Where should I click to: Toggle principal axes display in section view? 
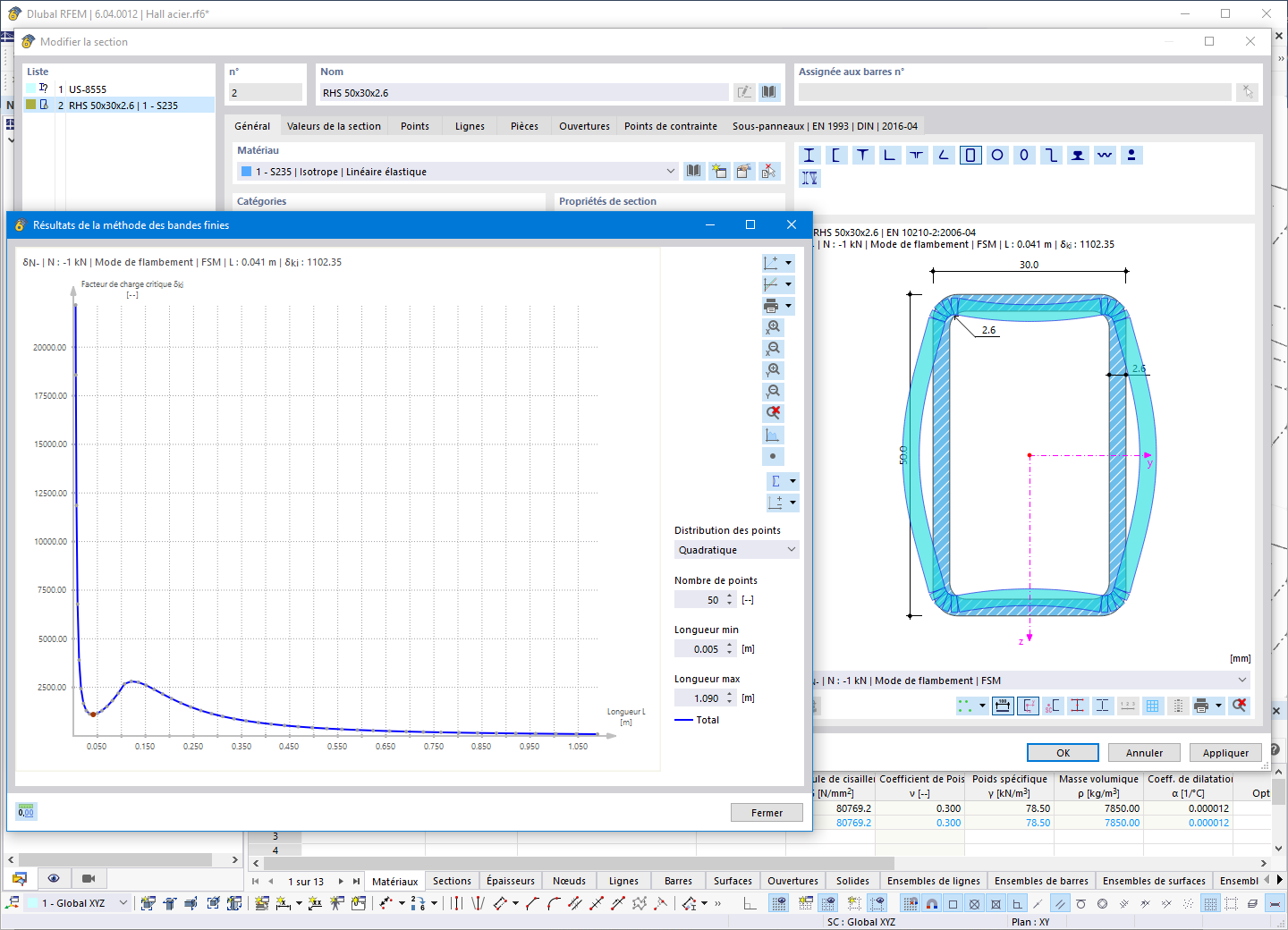[x=1029, y=706]
